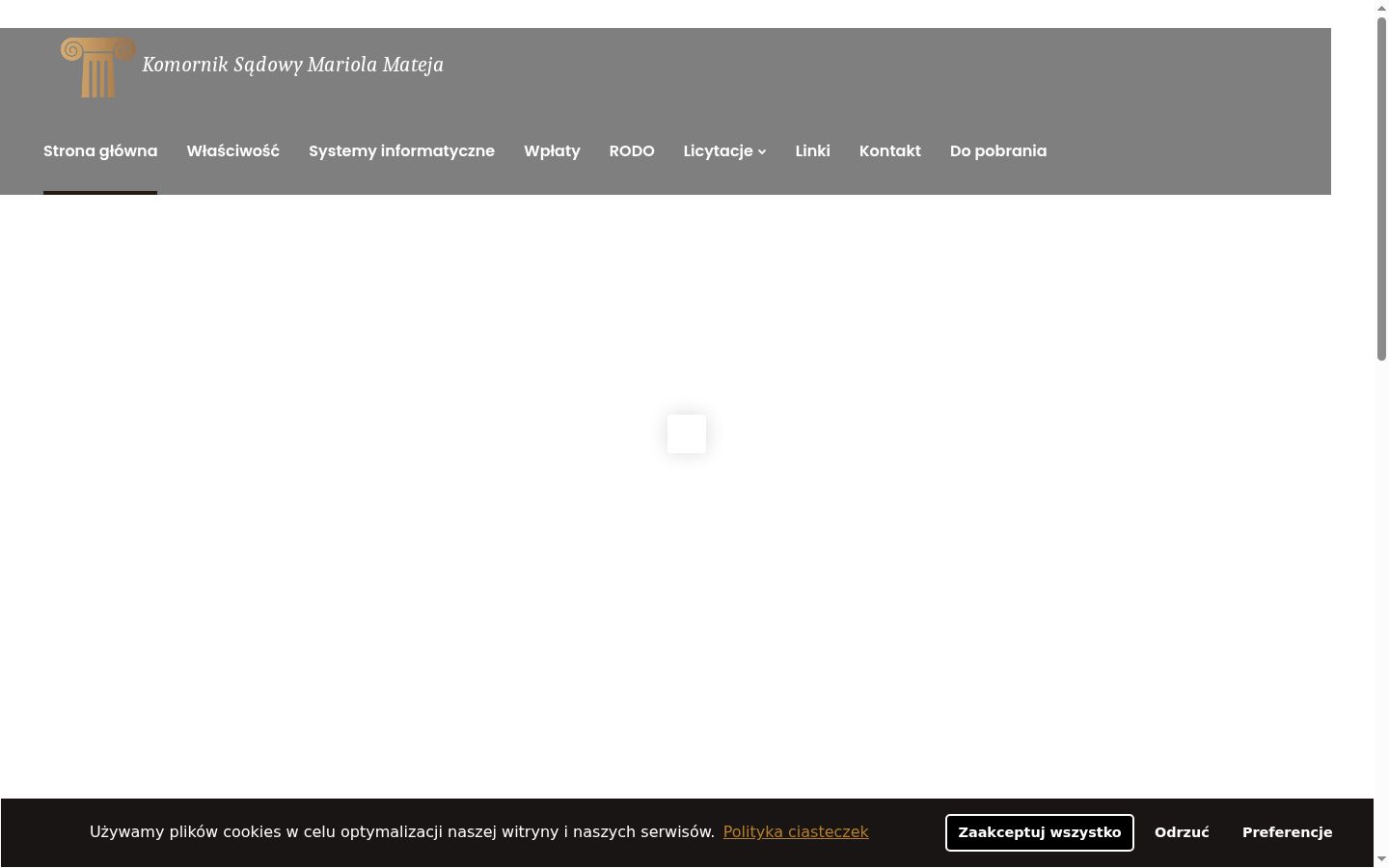Open cookie Preferencje settings
Viewport: 1389px width, 868px height.
click(1288, 832)
